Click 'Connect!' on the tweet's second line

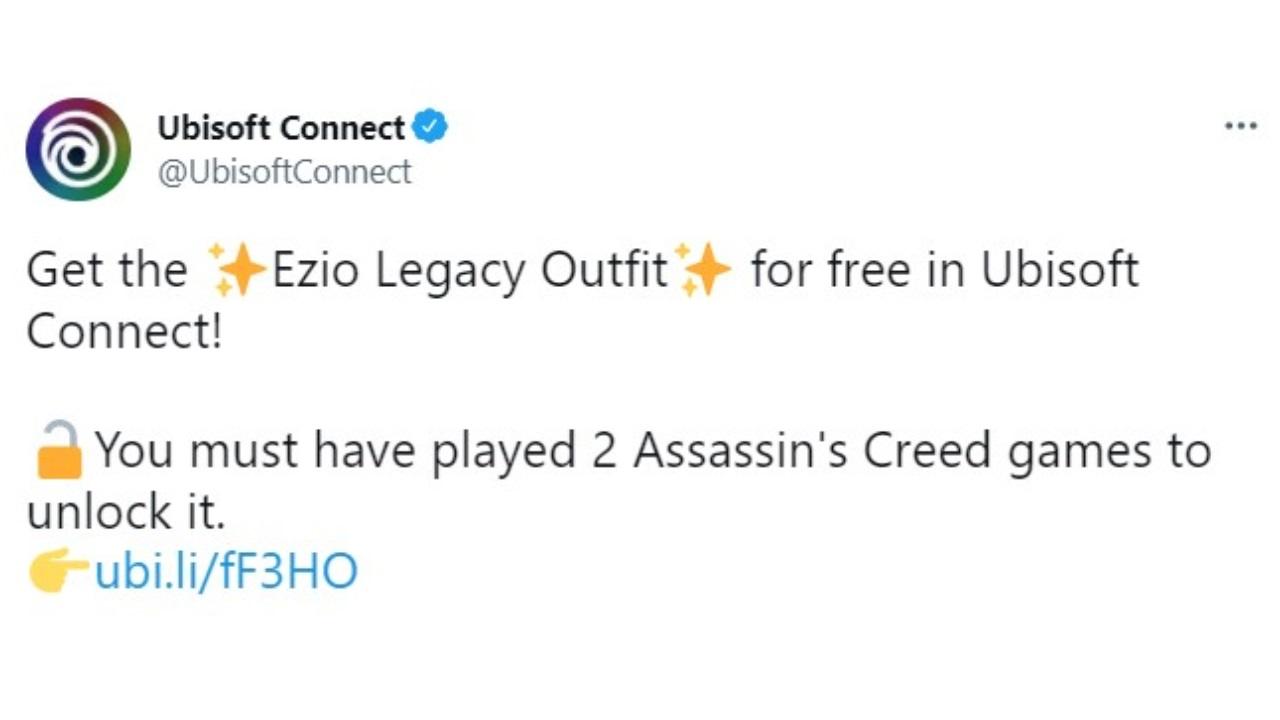pyautogui.click(x=124, y=331)
